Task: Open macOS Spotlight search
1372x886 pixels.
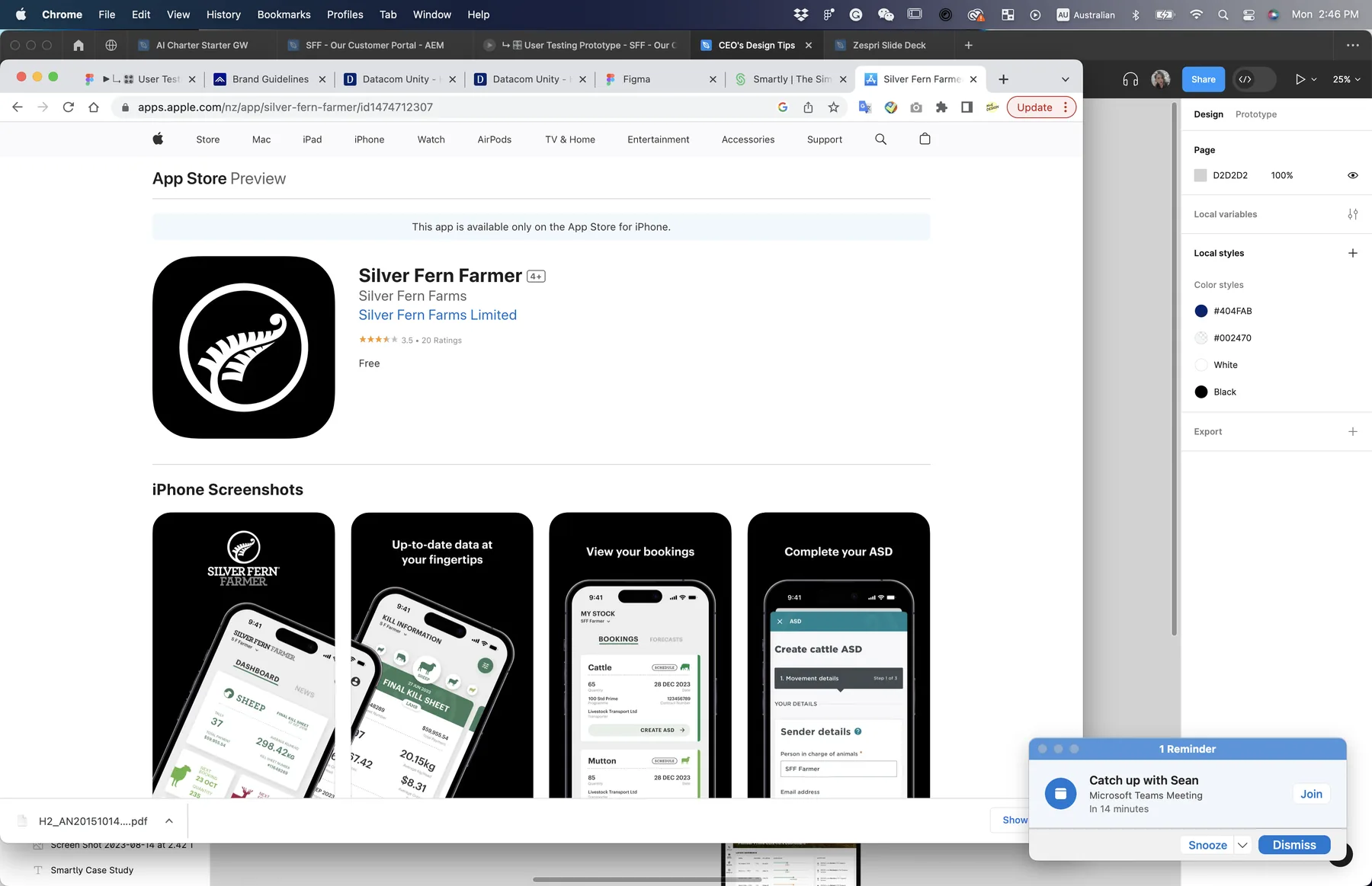Action: click(1223, 14)
